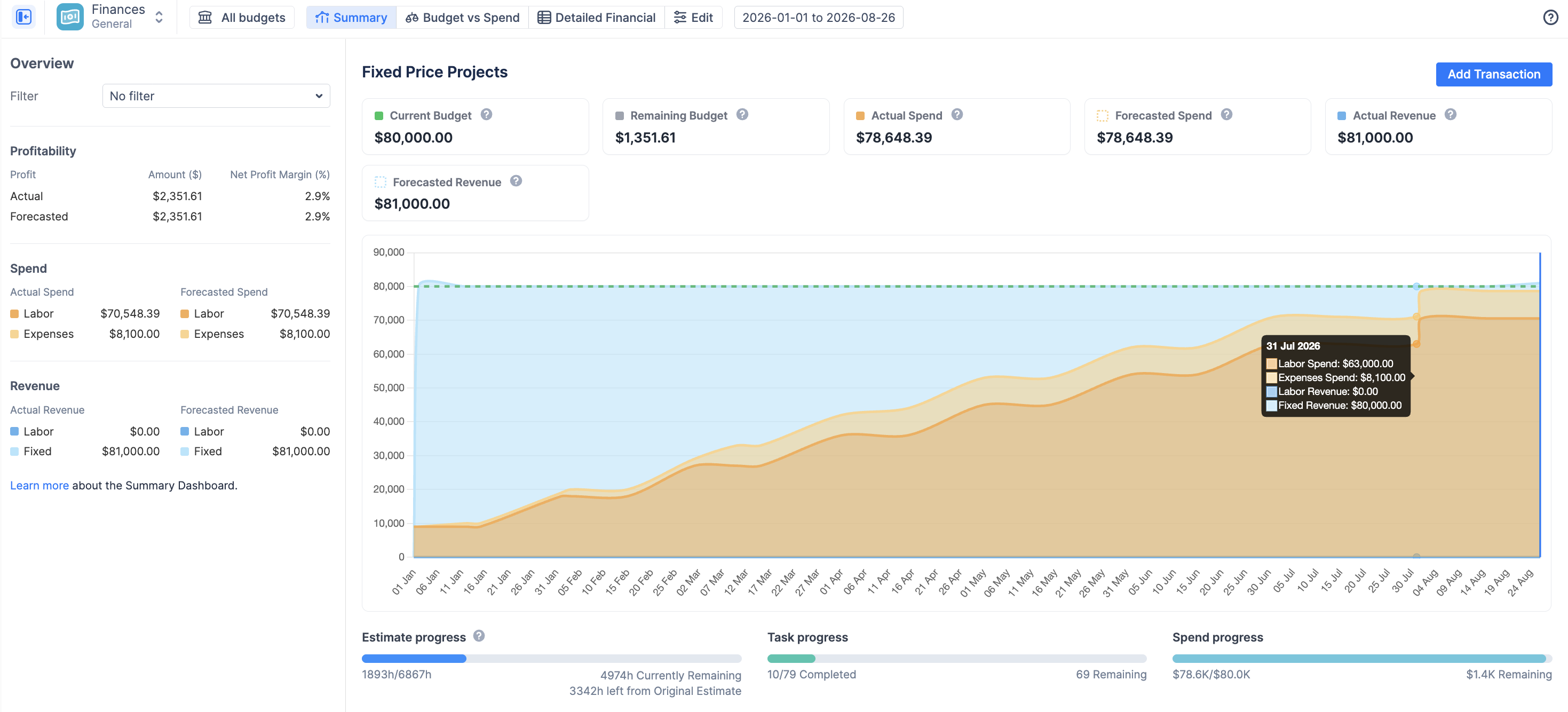Click the Add Transaction button
Viewport: 1568px width, 712px height.
[1493, 74]
